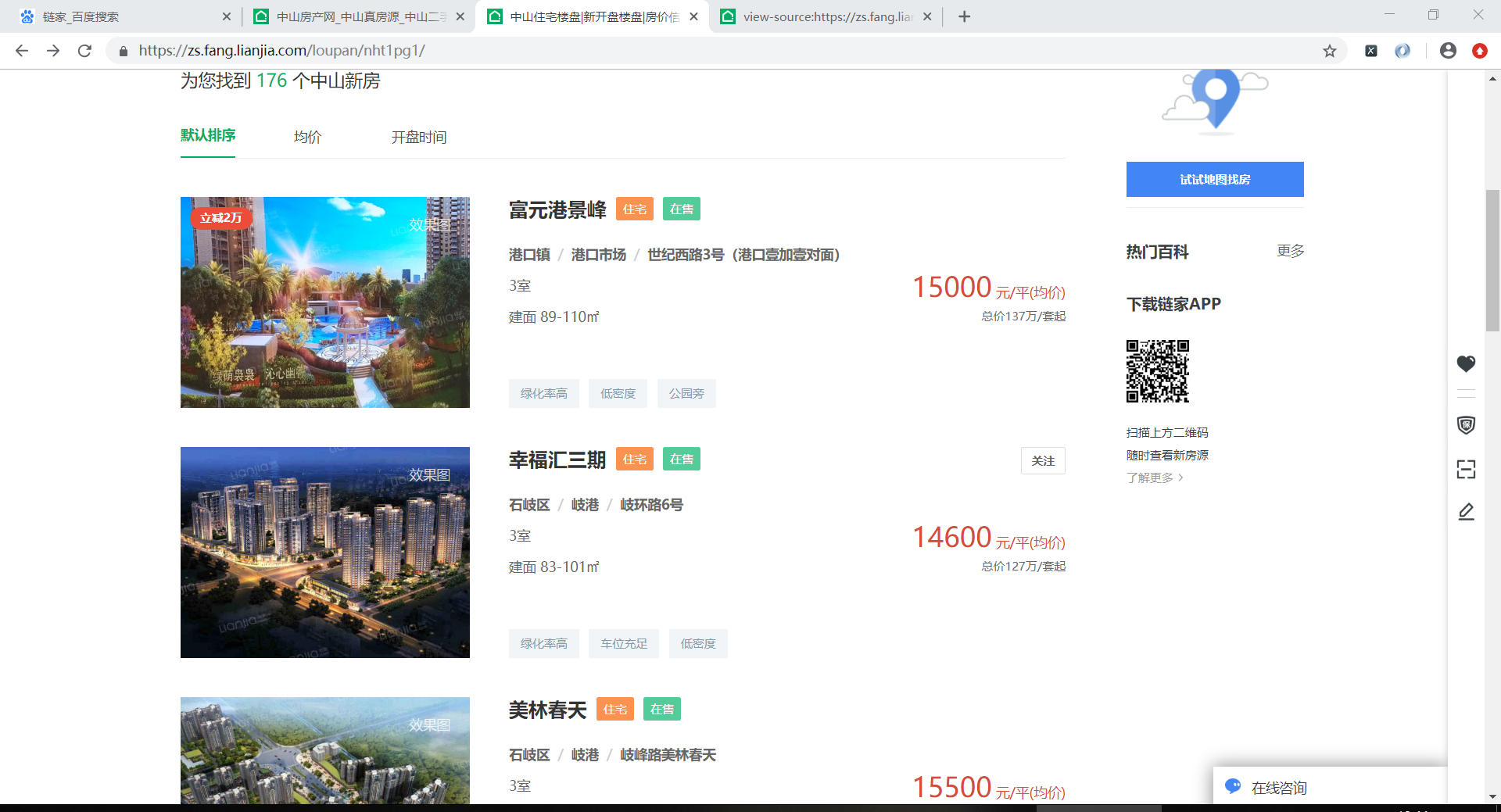Close the view-source tab

click(927, 16)
